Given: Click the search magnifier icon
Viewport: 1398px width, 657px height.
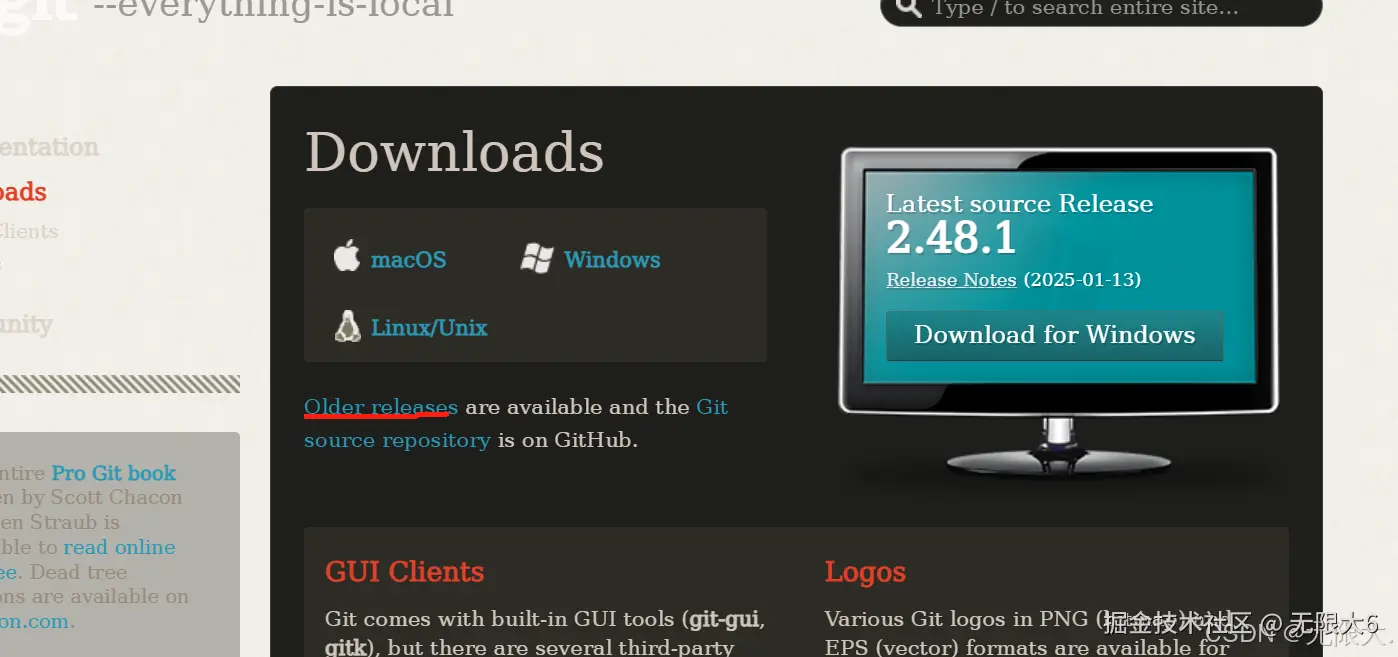Looking at the screenshot, I should [908, 8].
